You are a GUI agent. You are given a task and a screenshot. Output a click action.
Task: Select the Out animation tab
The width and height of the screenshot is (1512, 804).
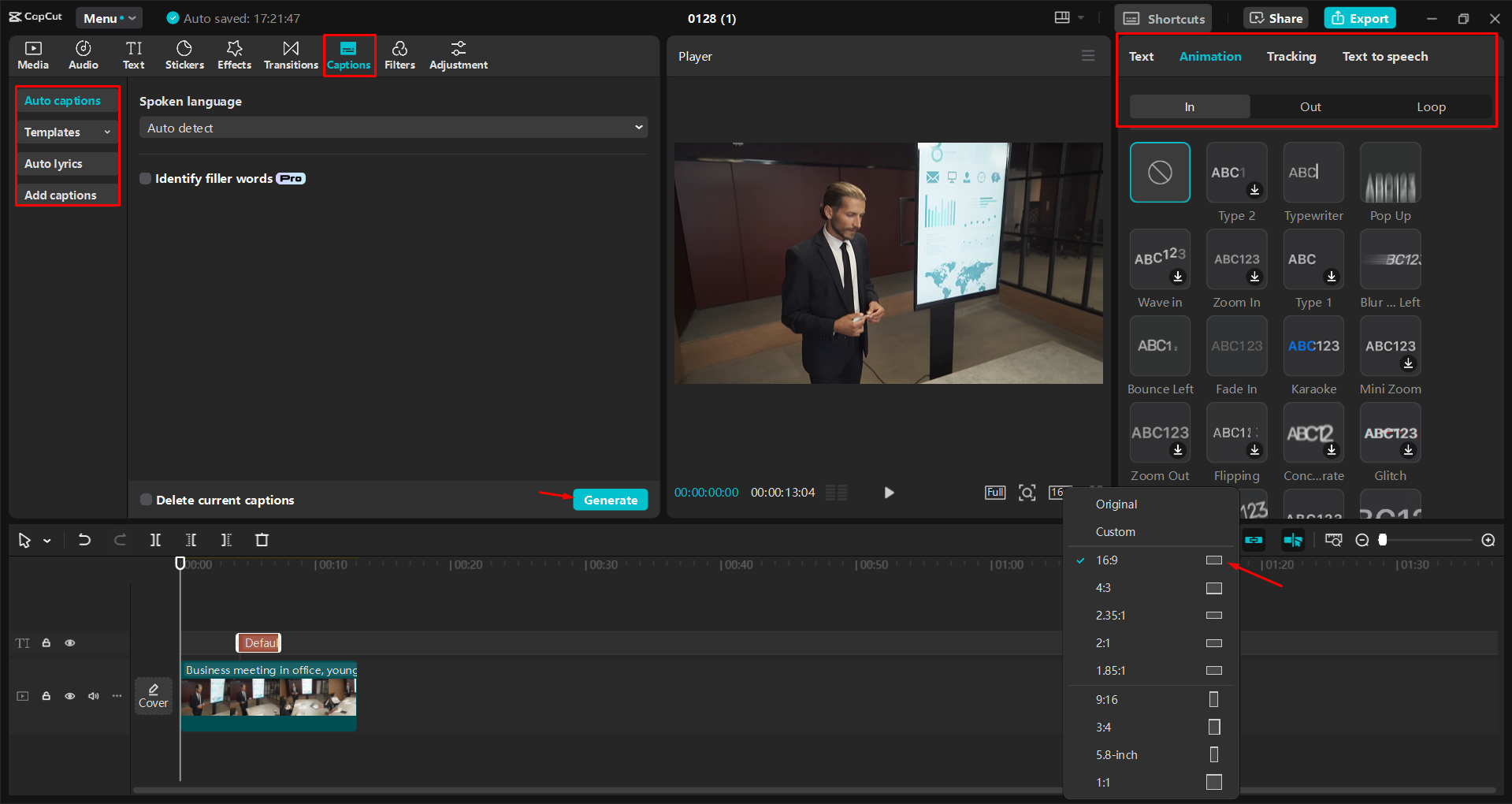click(1310, 106)
